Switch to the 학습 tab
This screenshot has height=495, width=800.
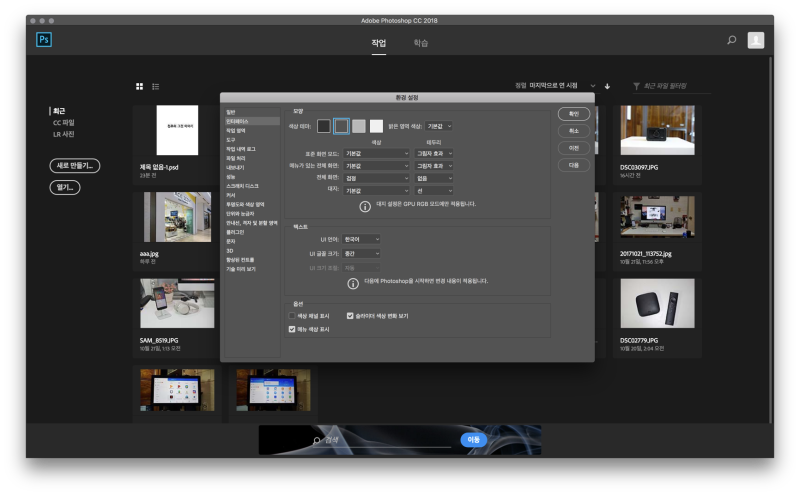pyautogui.click(x=420, y=43)
